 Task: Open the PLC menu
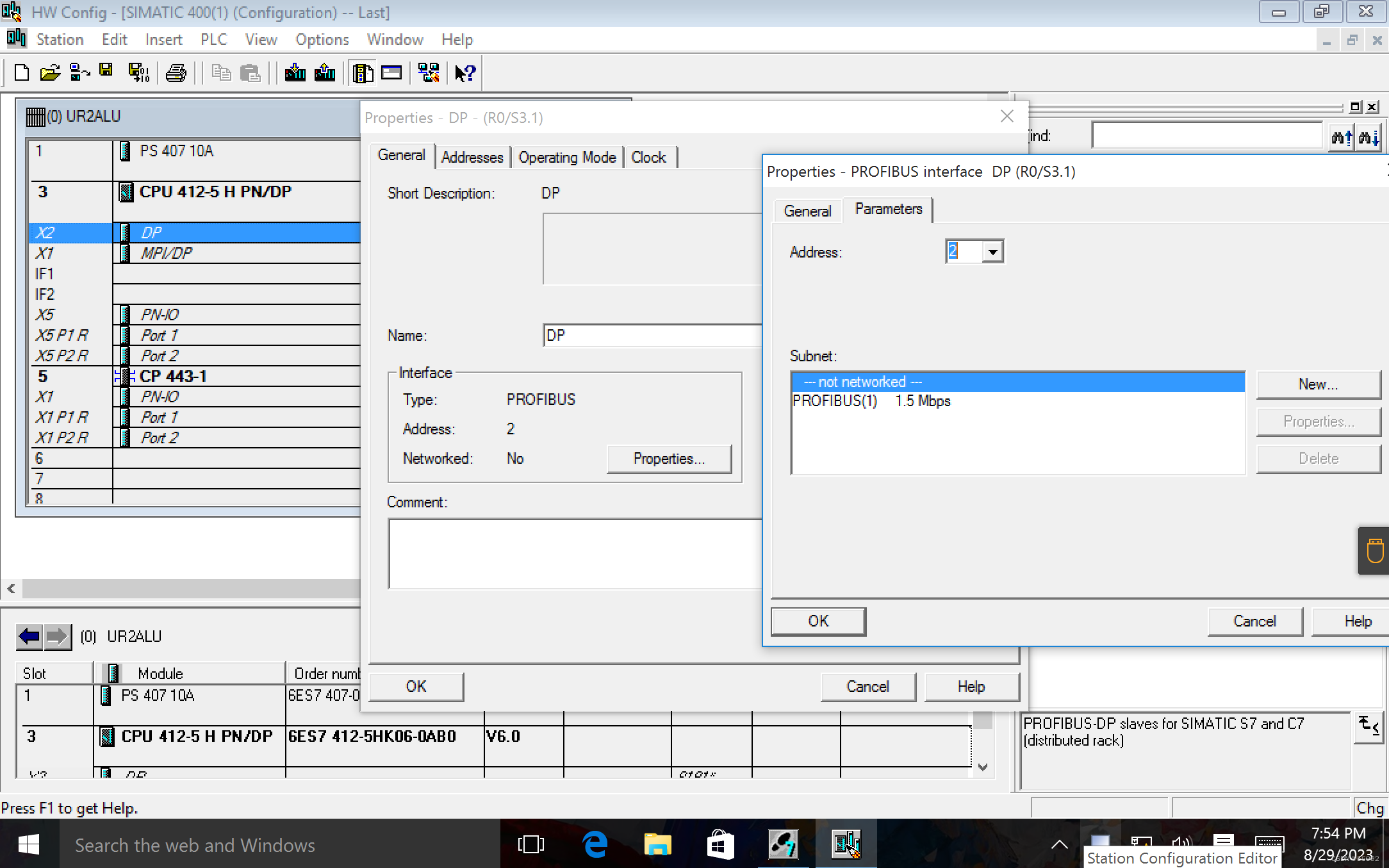[213, 40]
